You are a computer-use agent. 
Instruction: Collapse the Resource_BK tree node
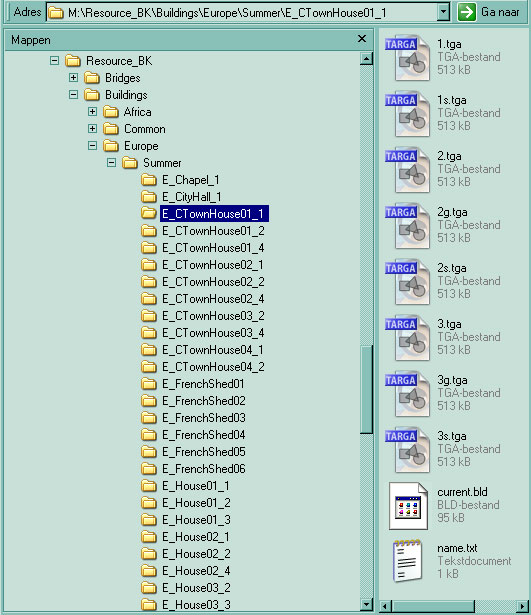[x=55, y=61]
